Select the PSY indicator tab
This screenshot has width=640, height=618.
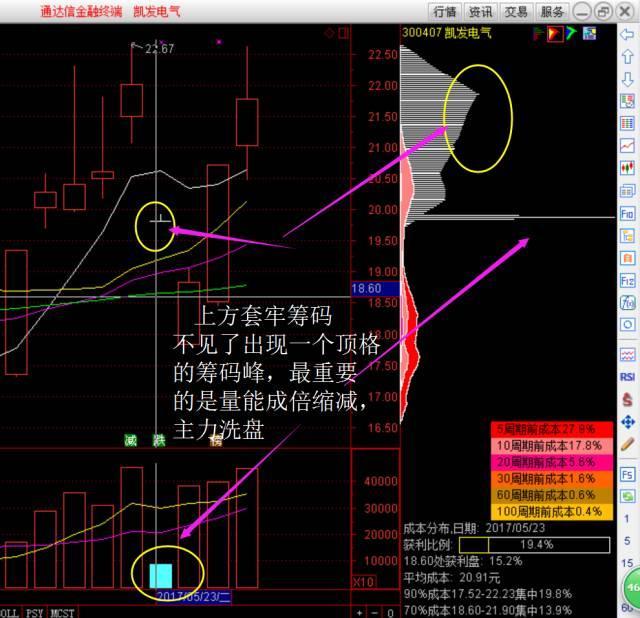(x=35, y=611)
